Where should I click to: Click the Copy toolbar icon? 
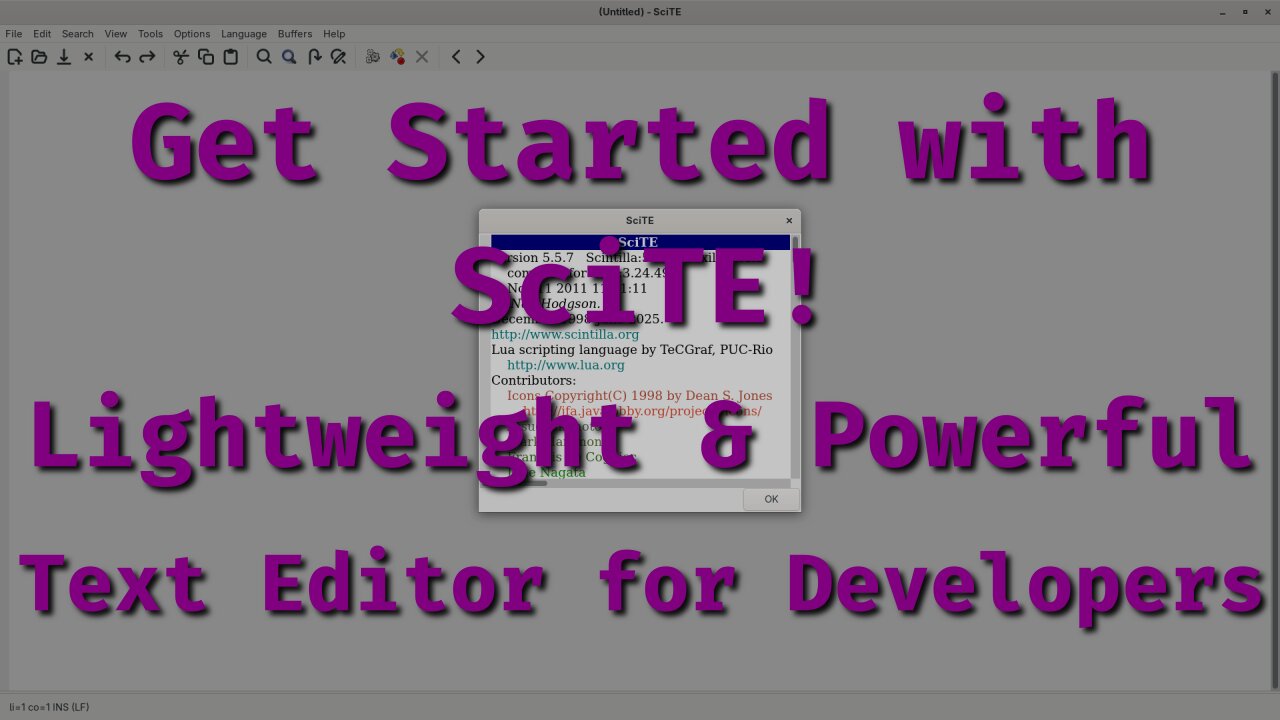[206, 57]
